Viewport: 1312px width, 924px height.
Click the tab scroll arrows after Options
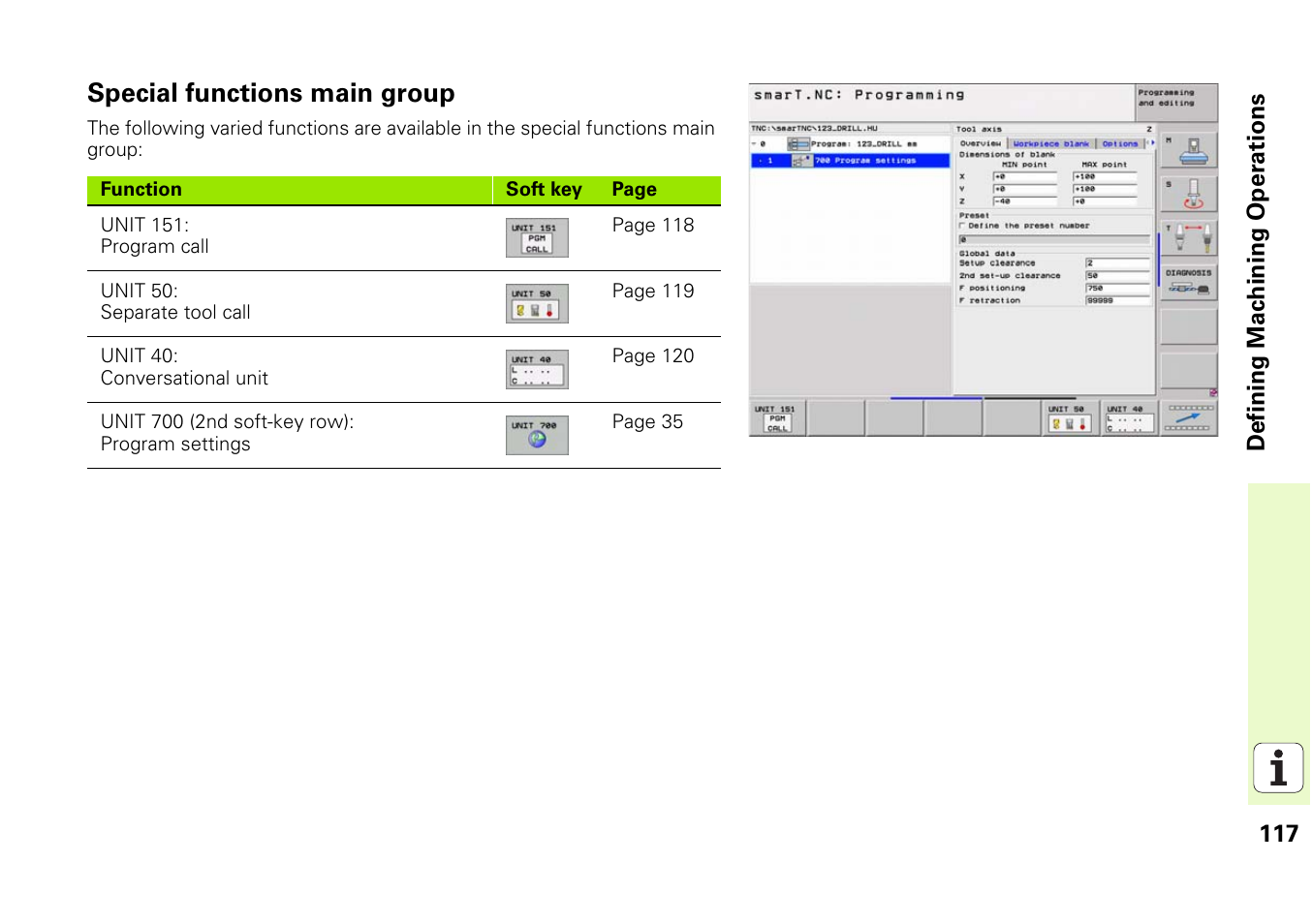pyautogui.click(x=1151, y=143)
